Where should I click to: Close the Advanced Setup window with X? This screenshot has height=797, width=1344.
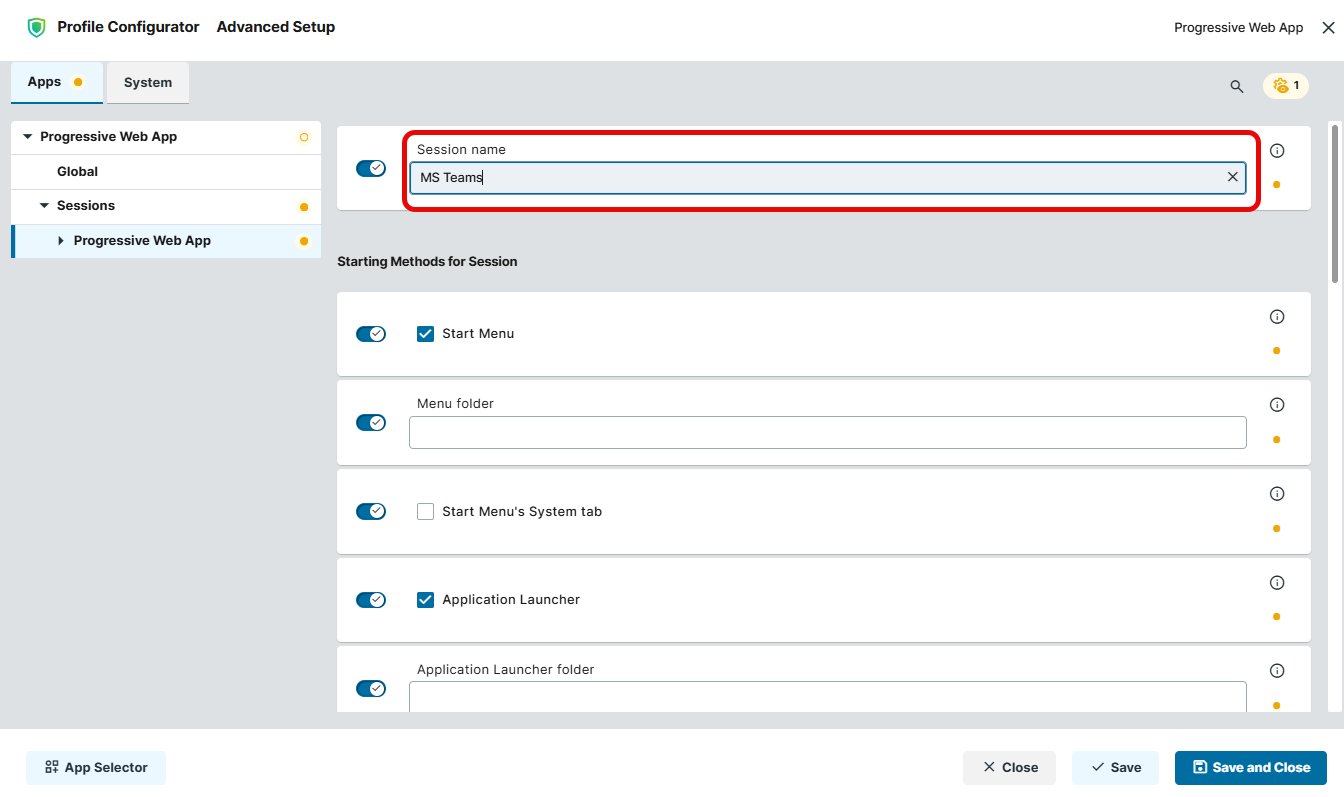click(1328, 28)
